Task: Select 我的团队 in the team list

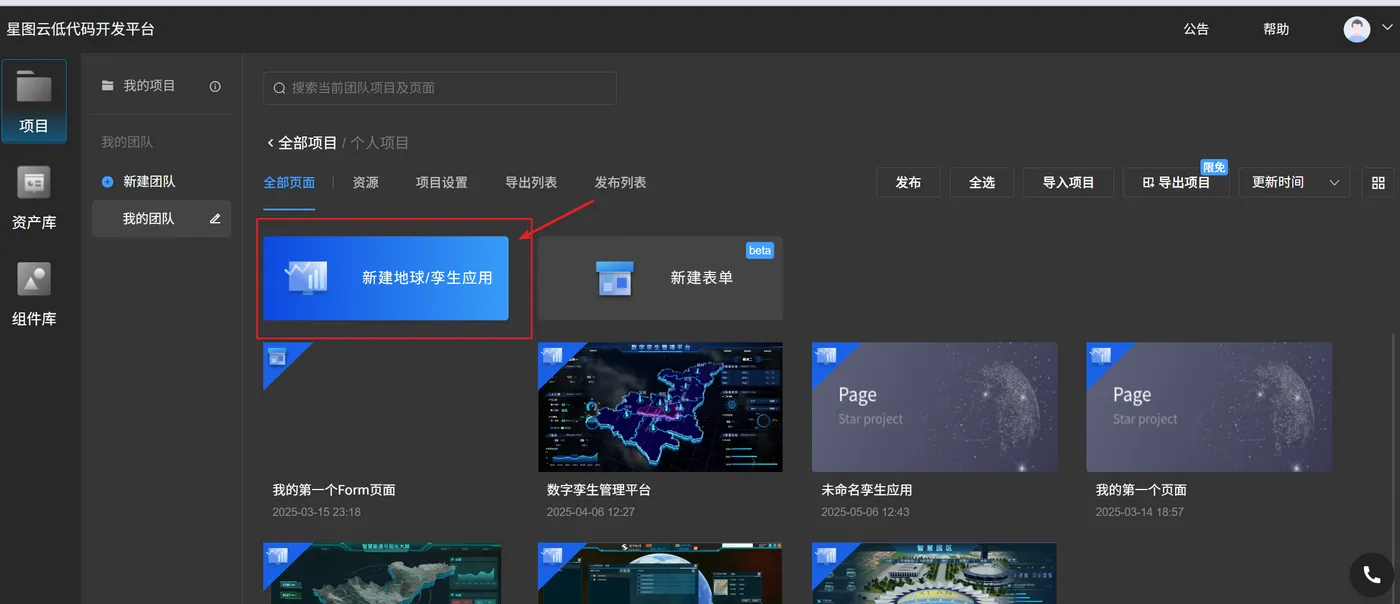Action: coord(161,218)
